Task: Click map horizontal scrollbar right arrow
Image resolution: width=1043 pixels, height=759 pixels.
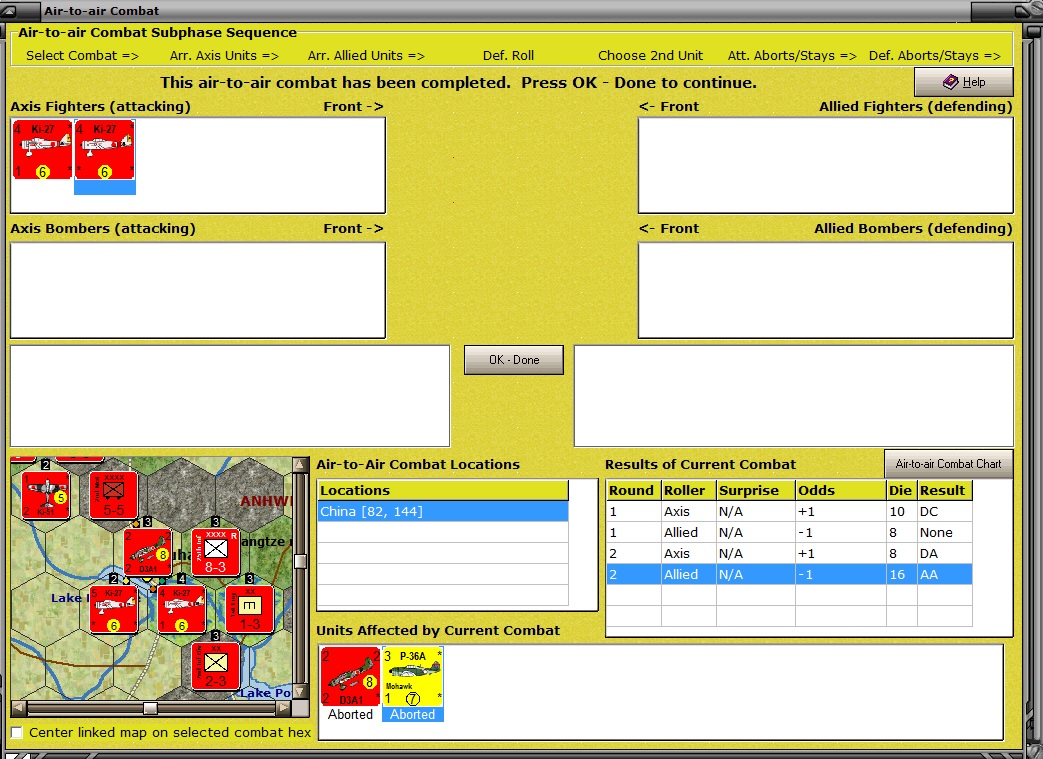Action: click(x=284, y=708)
